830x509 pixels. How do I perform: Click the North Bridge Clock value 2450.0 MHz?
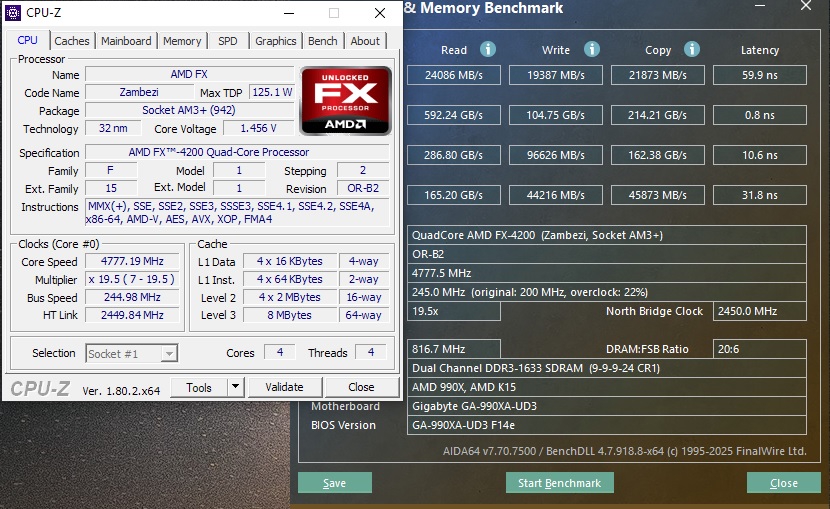click(760, 311)
